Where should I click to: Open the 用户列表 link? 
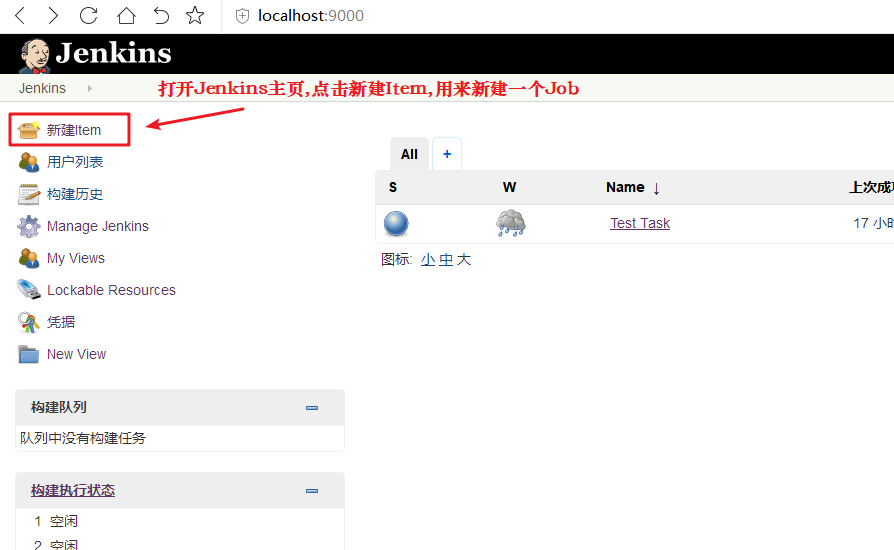(75, 162)
